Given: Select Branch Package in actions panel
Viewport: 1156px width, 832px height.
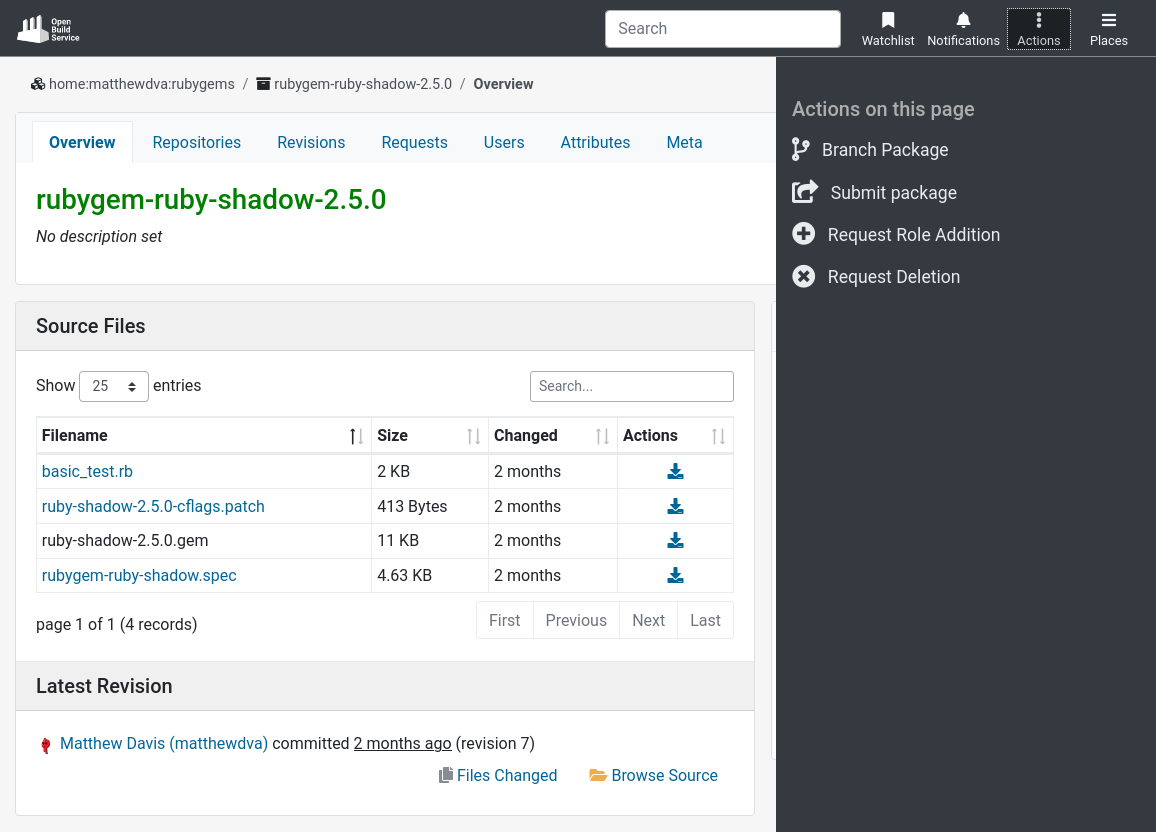Looking at the screenshot, I should (884, 150).
